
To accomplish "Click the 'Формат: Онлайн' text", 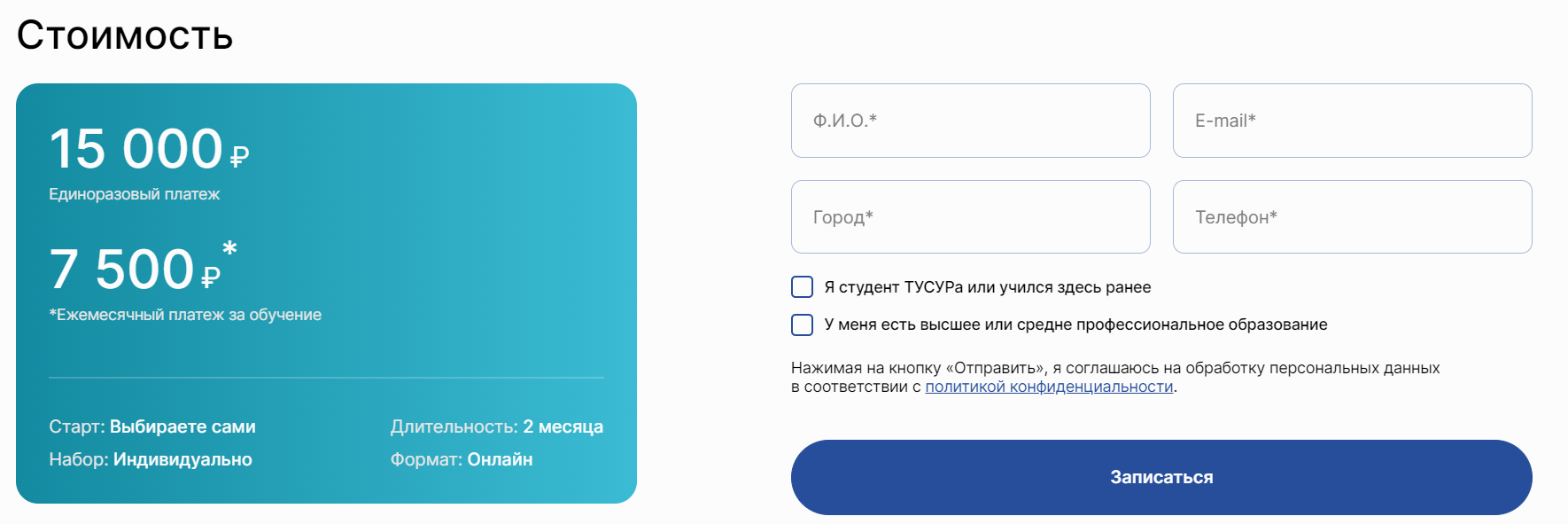I will click(x=461, y=459).
